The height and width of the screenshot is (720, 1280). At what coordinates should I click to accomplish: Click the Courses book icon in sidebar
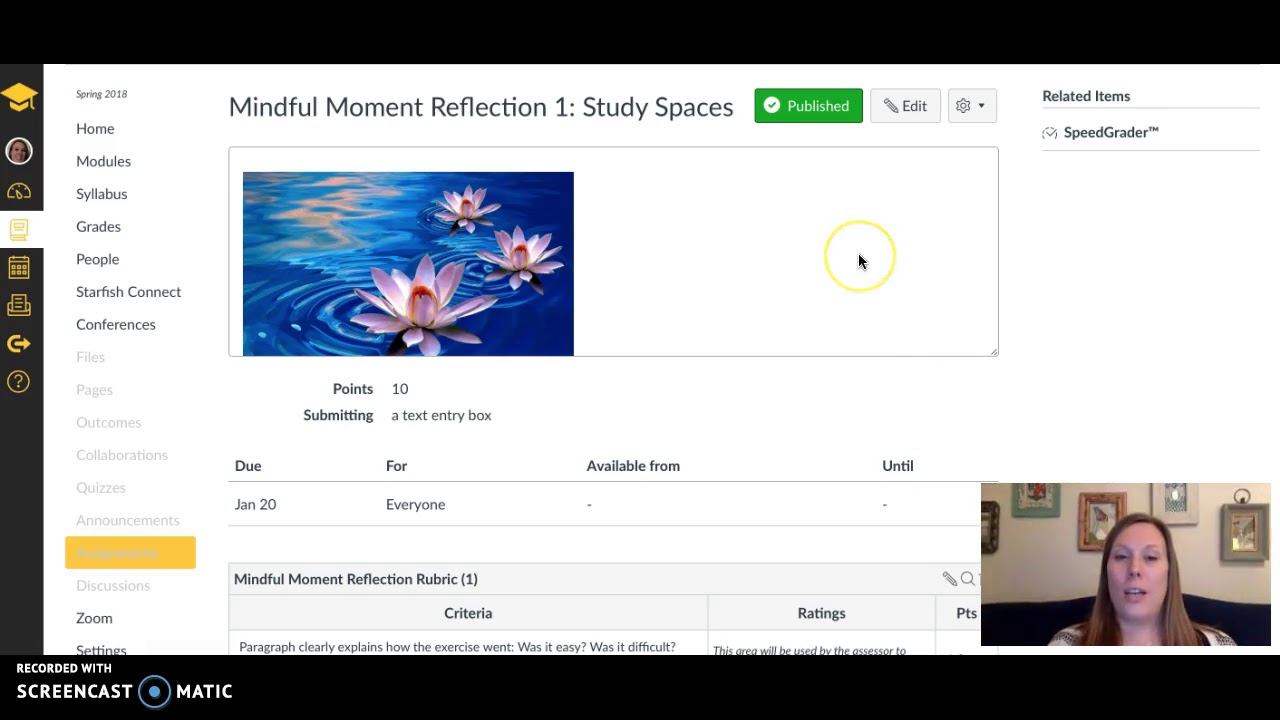click(19, 230)
